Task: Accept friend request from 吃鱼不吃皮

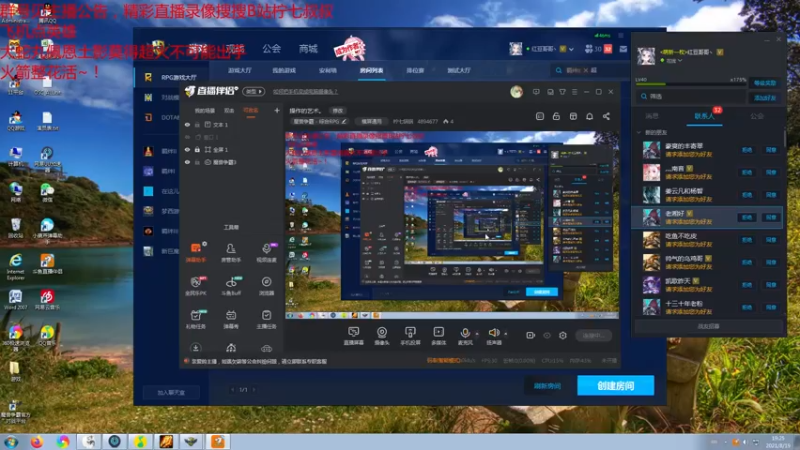Action: (x=771, y=240)
